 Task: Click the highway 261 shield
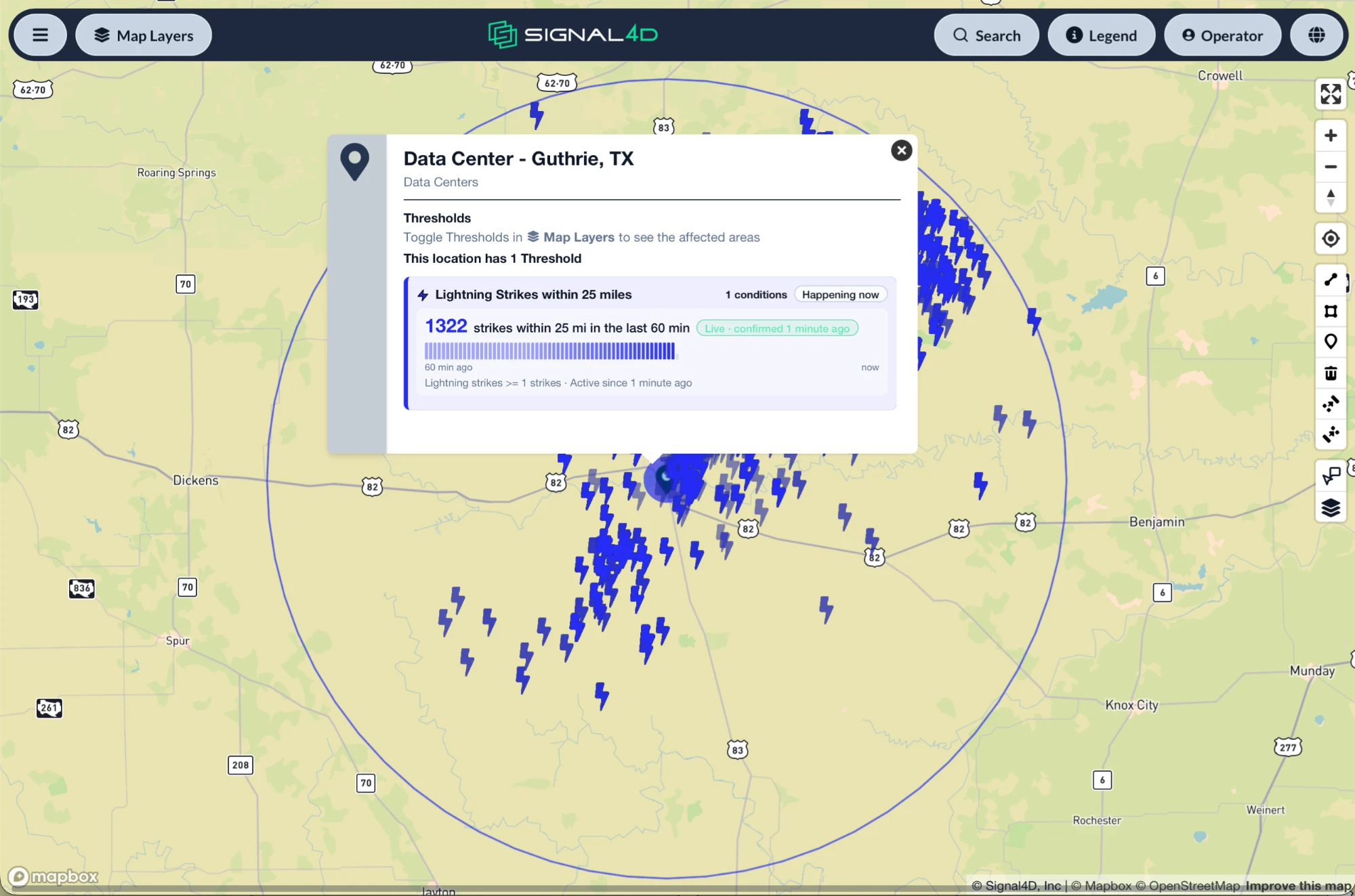49,708
